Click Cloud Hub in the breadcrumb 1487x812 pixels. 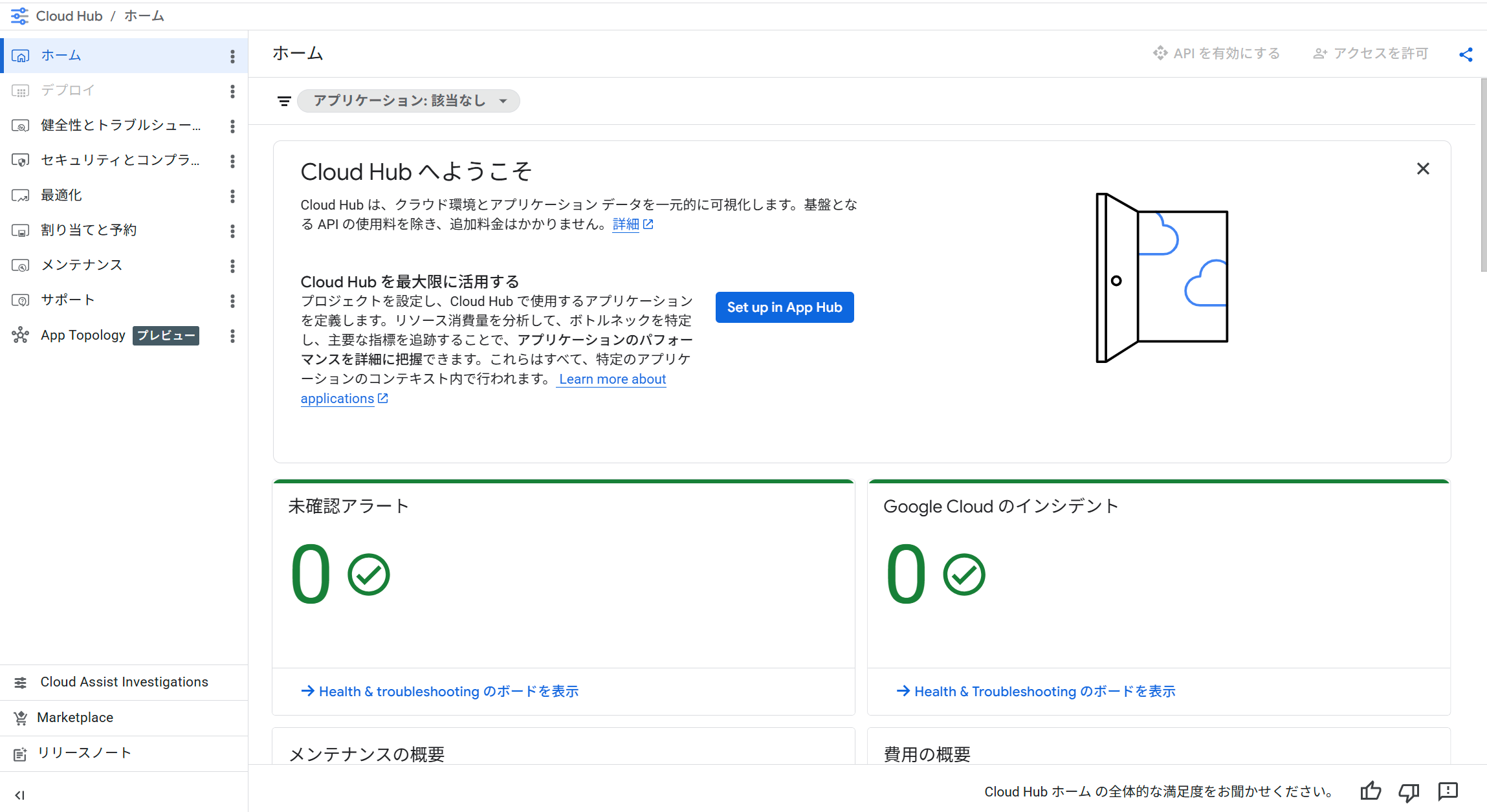click(x=69, y=16)
